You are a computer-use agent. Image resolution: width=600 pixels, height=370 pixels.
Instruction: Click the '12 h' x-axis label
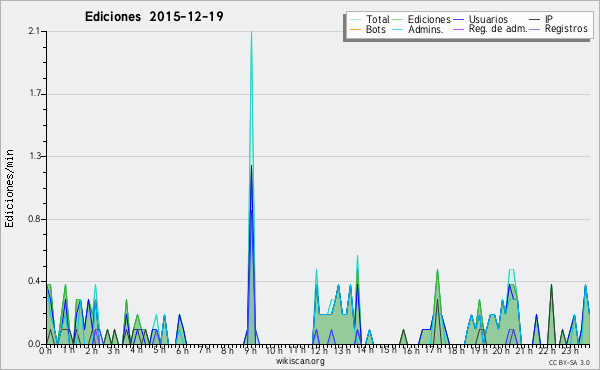click(319, 350)
